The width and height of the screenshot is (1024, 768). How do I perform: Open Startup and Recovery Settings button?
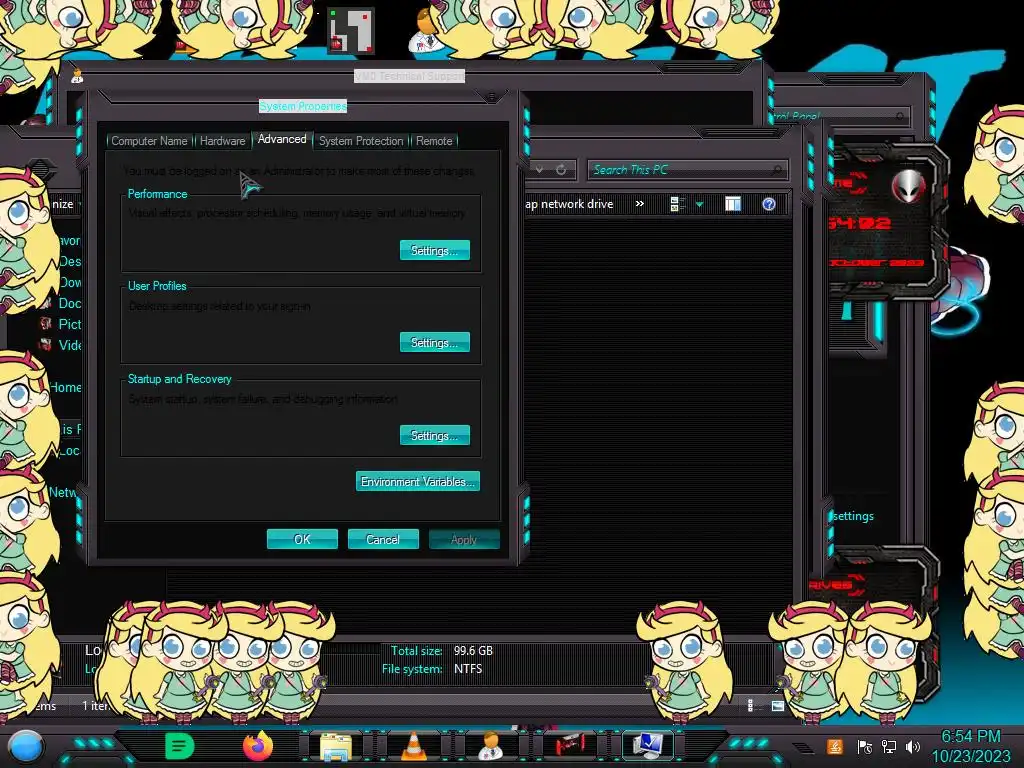[x=434, y=436]
